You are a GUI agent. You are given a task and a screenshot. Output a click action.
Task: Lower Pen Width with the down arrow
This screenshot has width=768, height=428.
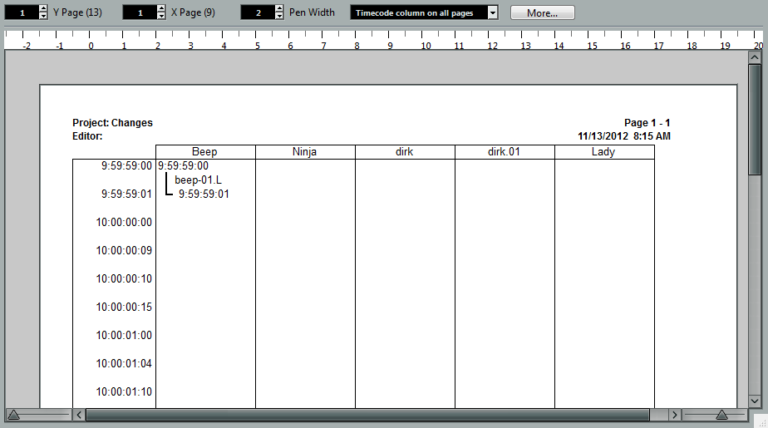click(281, 17)
